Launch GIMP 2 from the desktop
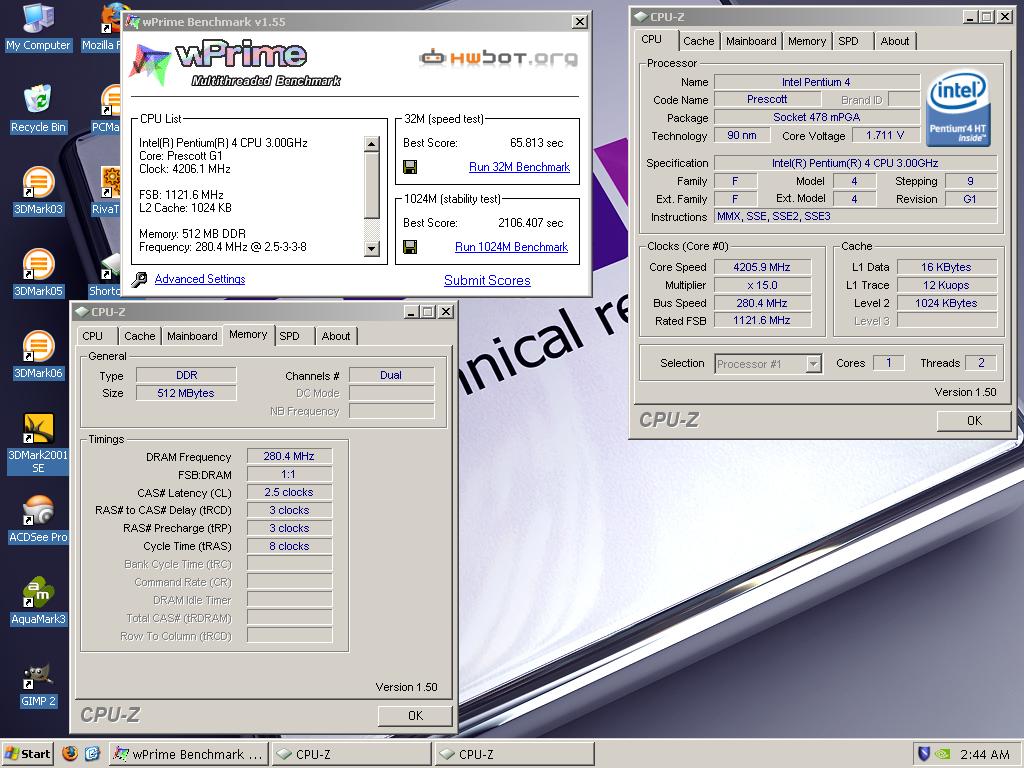Viewport: 1024px width, 768px height. (x=38, y=684)
